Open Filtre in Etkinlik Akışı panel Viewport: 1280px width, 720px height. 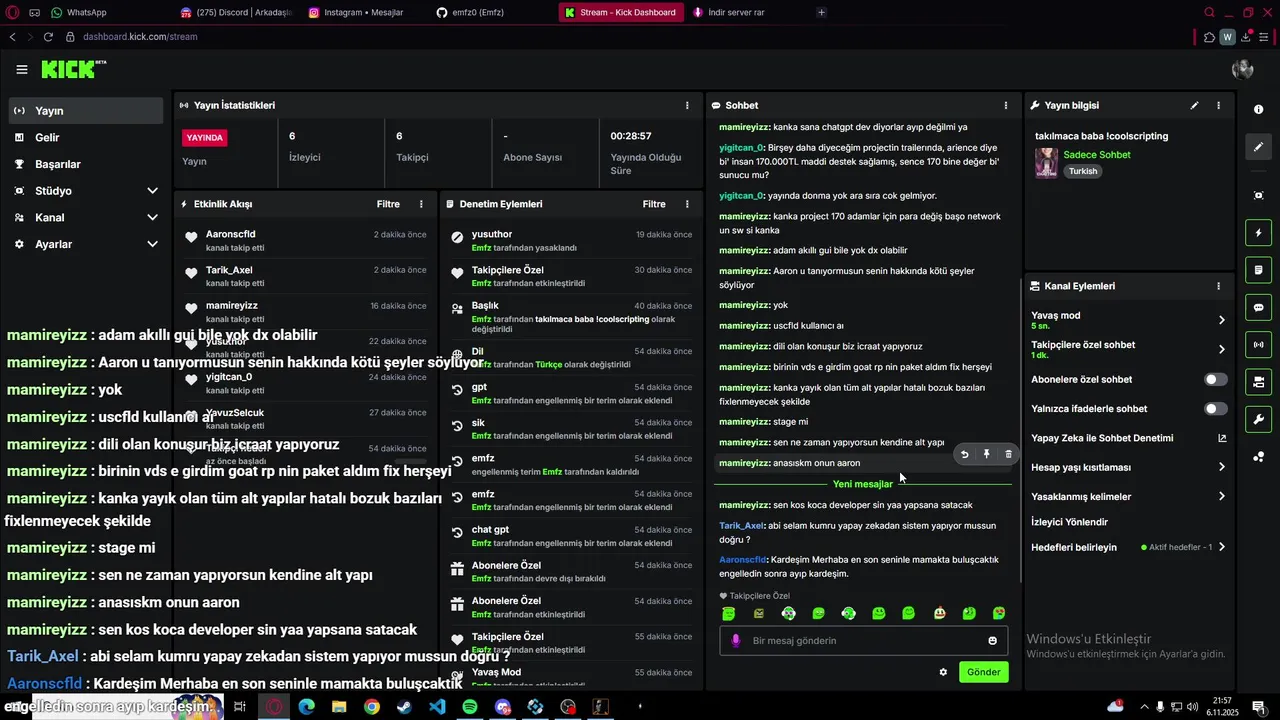pyautogui.click(x=388, y=204)
